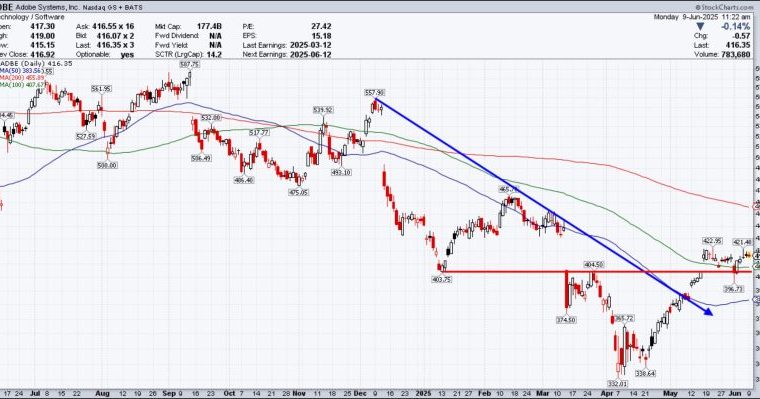This screenshot has width=760, height=399.
Task: Click the Last Earnings date 2025-03-12
Action: click(x=311, y=45)
